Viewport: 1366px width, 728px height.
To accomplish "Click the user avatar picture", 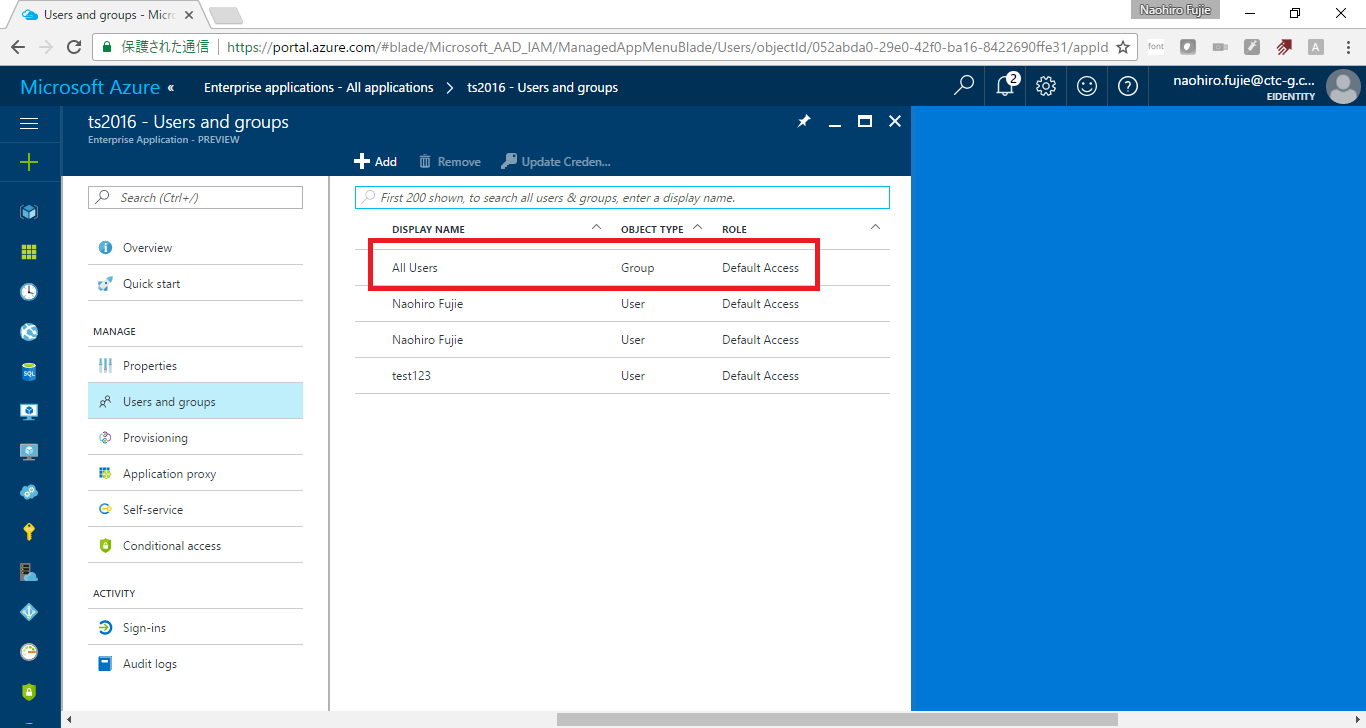I will [x=1343, y=87].
